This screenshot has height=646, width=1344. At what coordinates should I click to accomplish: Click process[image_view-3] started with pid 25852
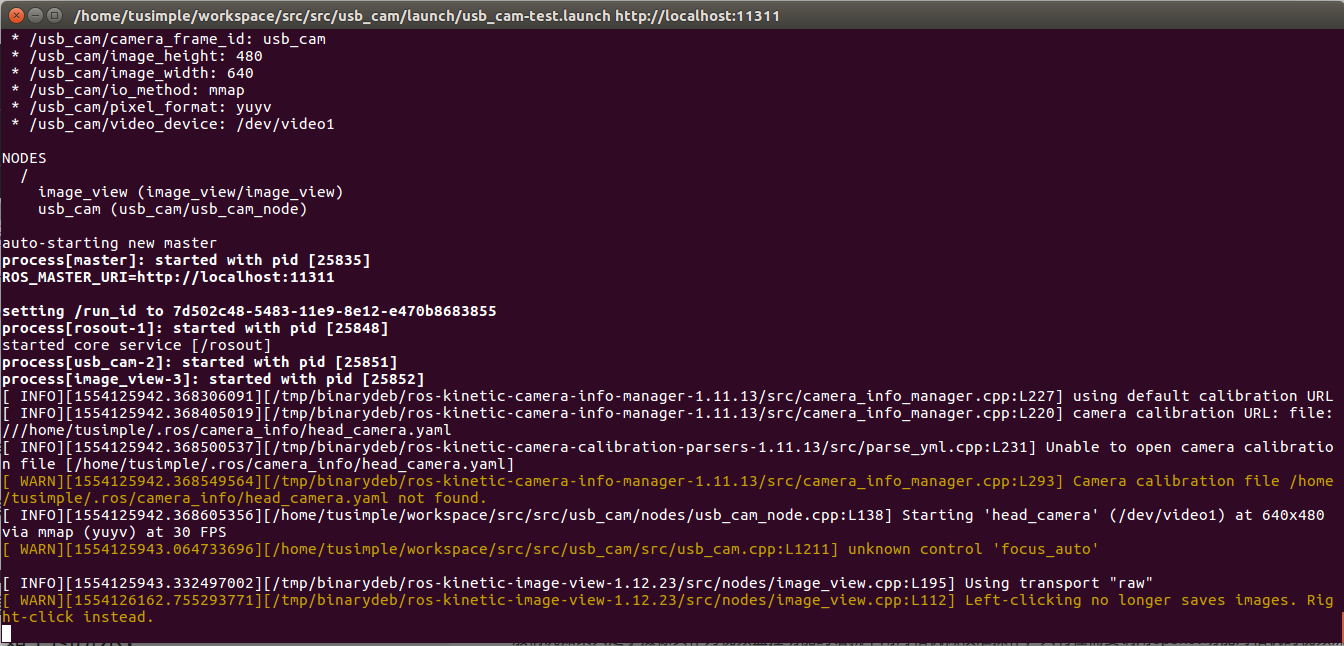(x=213, y=379)
